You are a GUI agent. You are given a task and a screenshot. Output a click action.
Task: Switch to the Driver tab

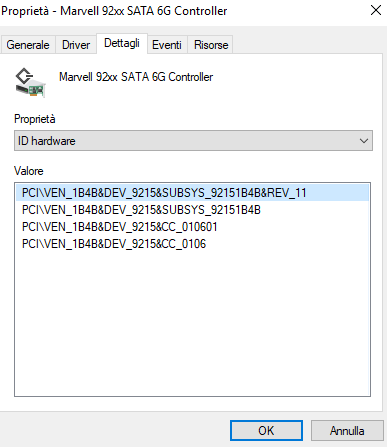76,45
